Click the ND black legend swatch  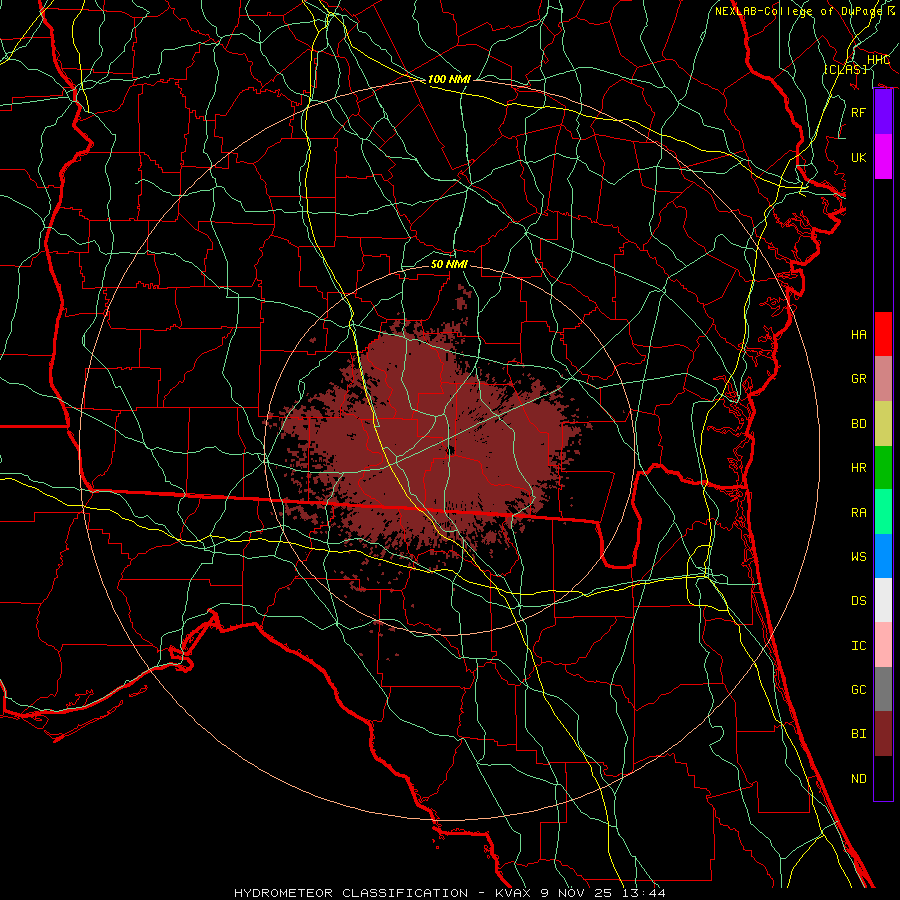coord(883,778)
